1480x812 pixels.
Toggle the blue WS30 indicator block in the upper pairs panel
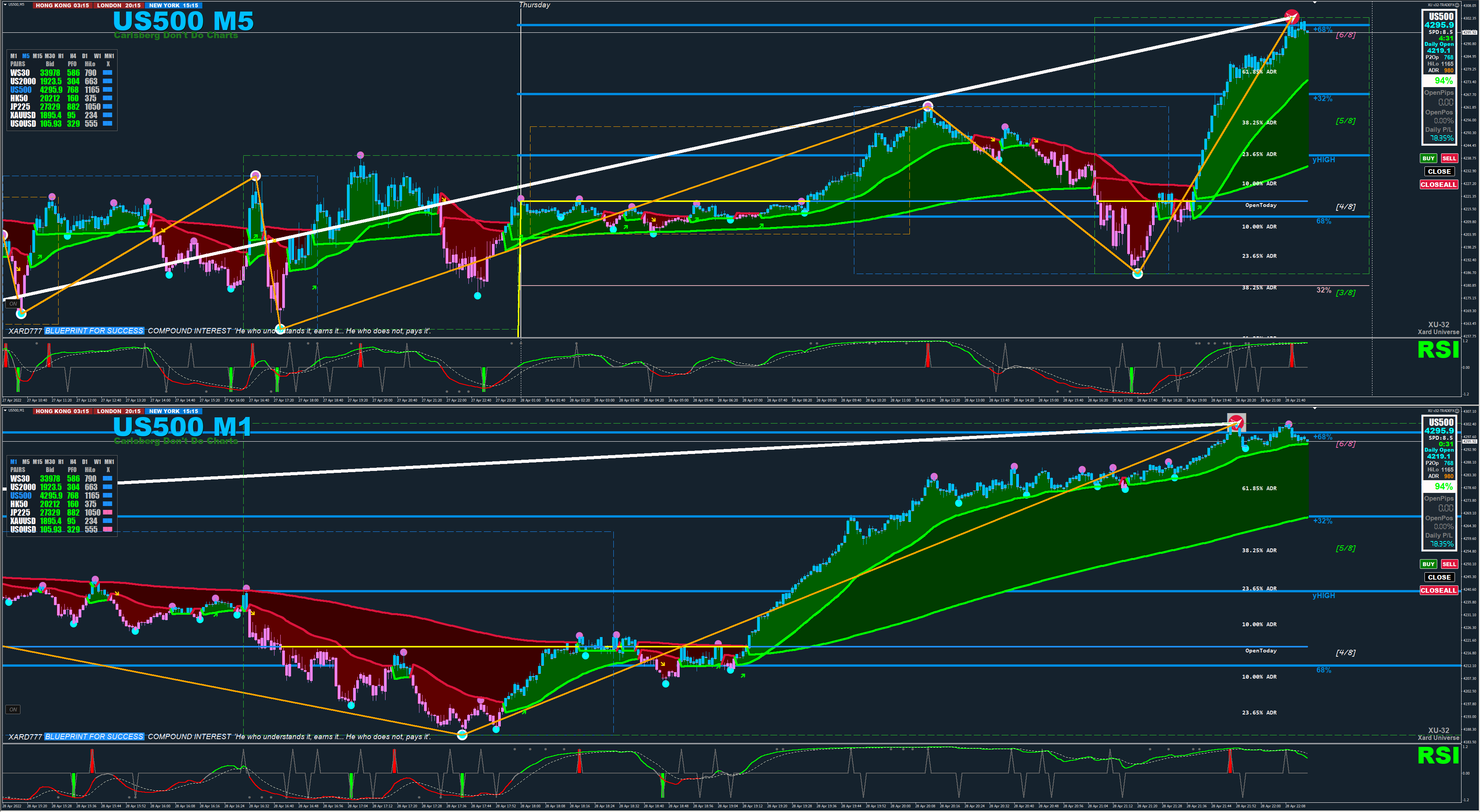pyautogui.click(x=108, y=73)
